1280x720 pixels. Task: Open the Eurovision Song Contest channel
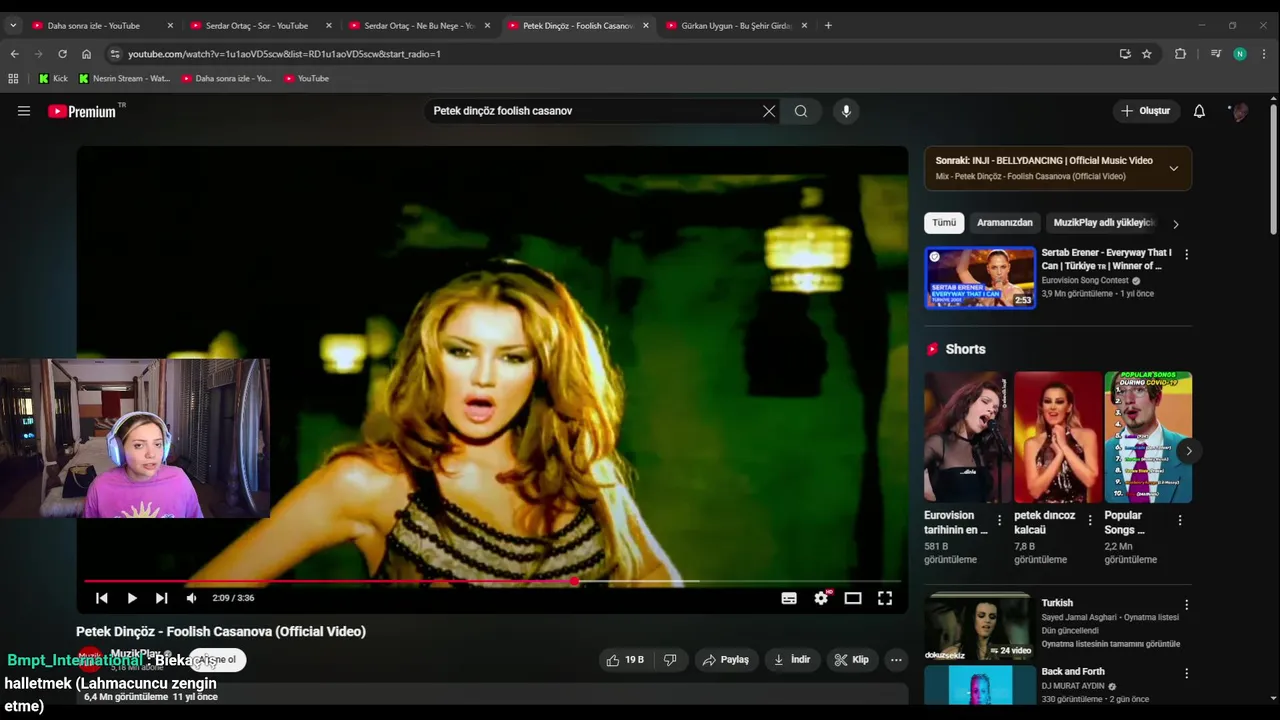point(1084,281)
